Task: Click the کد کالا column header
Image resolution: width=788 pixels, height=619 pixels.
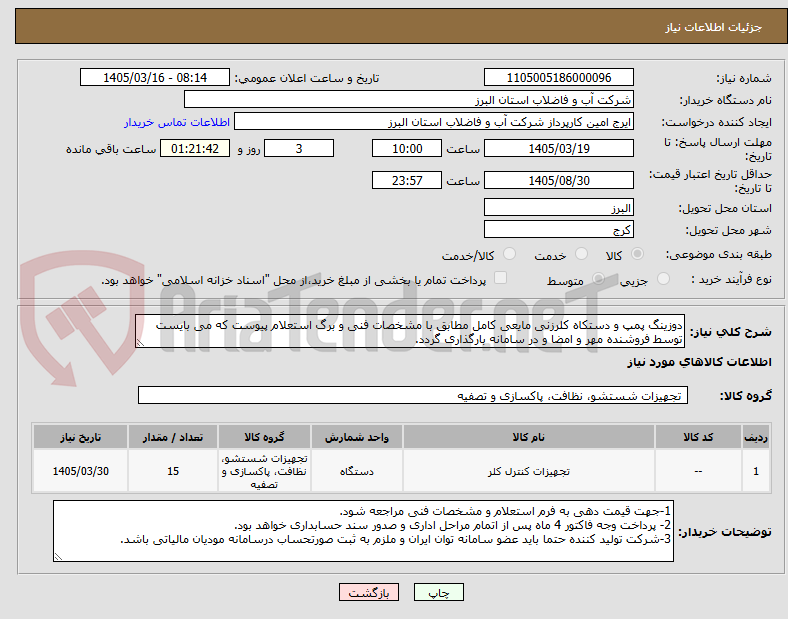Action: click(x=698, y=437)
